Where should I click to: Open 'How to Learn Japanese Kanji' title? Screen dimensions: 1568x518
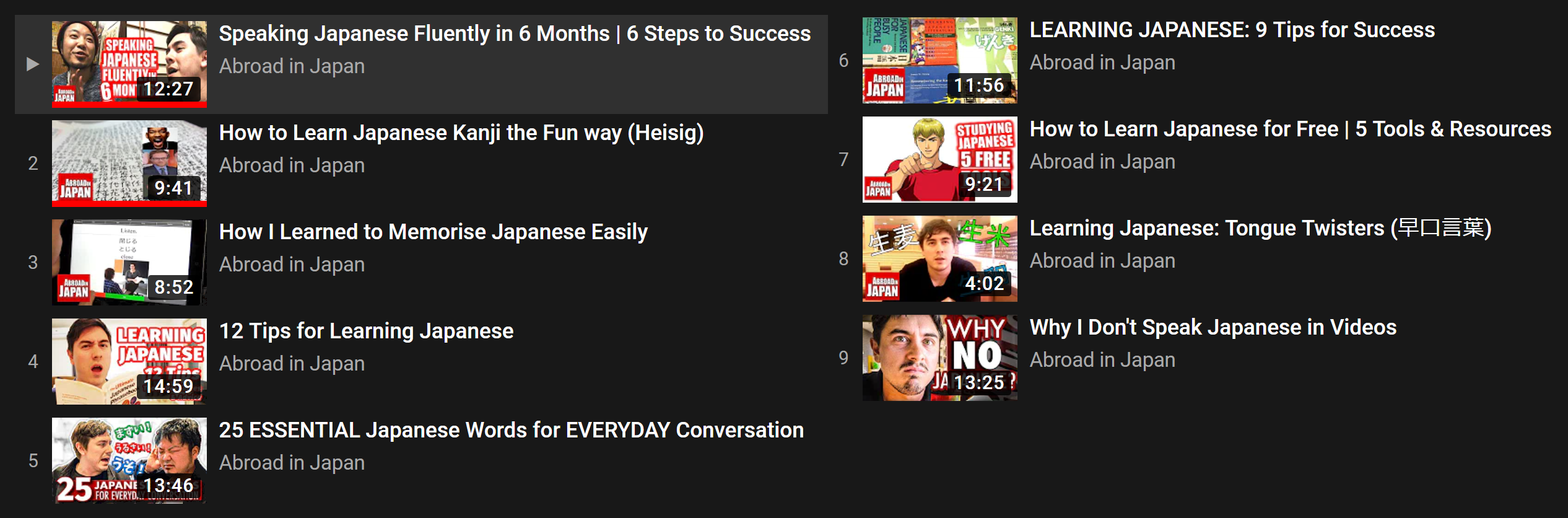point(461,133)
